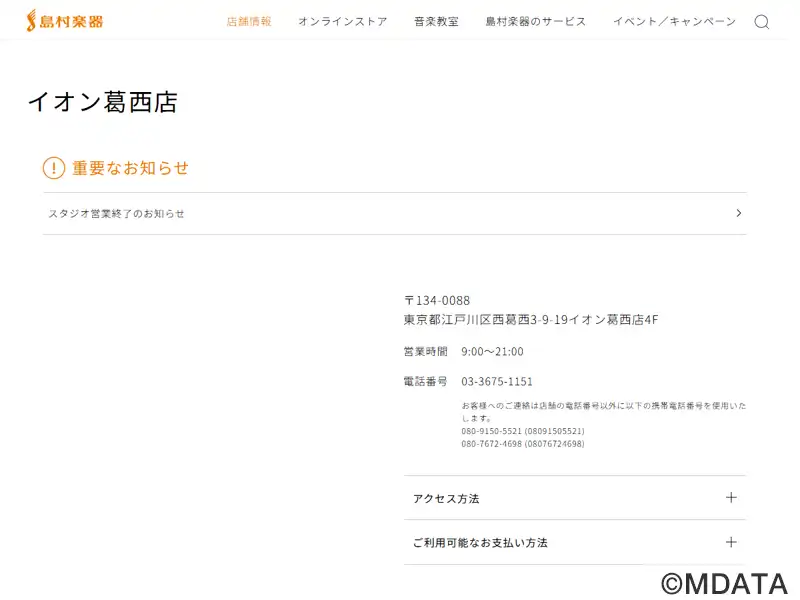Screen dimensions: 800x600
Task: Expand the ご利用可能なお支払い方法 section
Action: [x=575, y=542]
